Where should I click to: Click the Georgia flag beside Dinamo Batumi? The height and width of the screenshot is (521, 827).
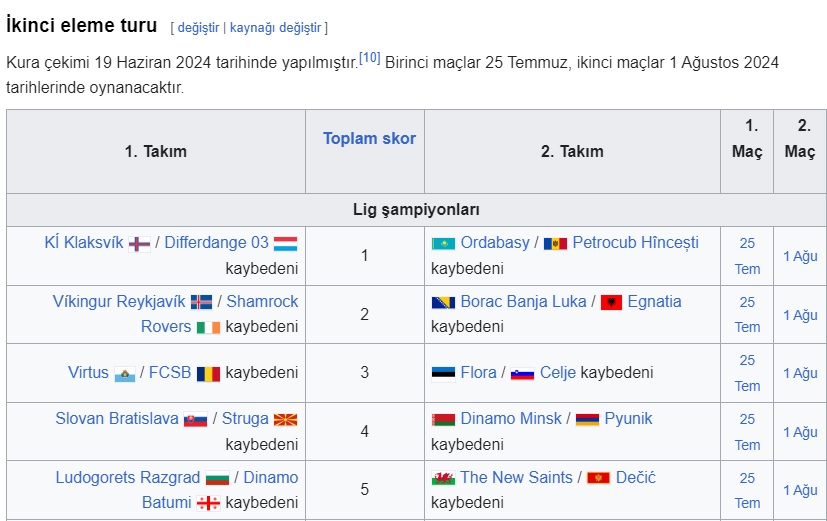208,504
